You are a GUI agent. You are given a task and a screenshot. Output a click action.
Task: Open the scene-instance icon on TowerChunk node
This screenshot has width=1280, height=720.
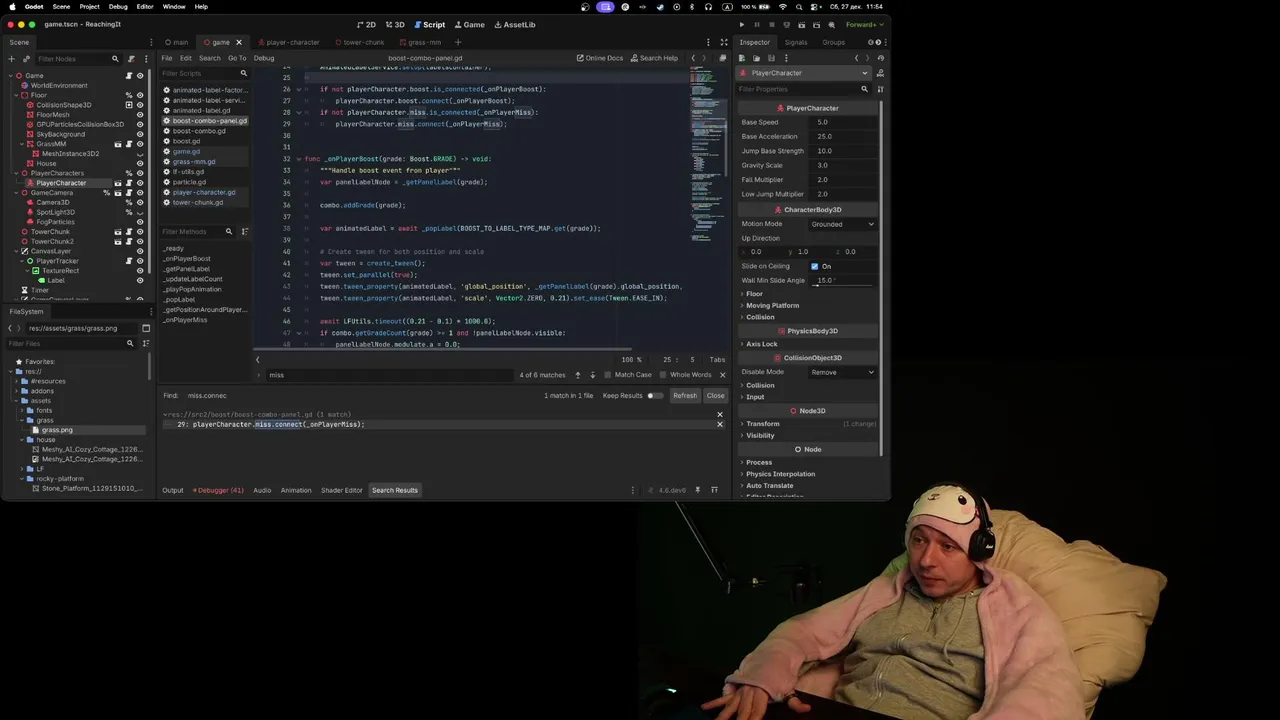pos(118,232)
